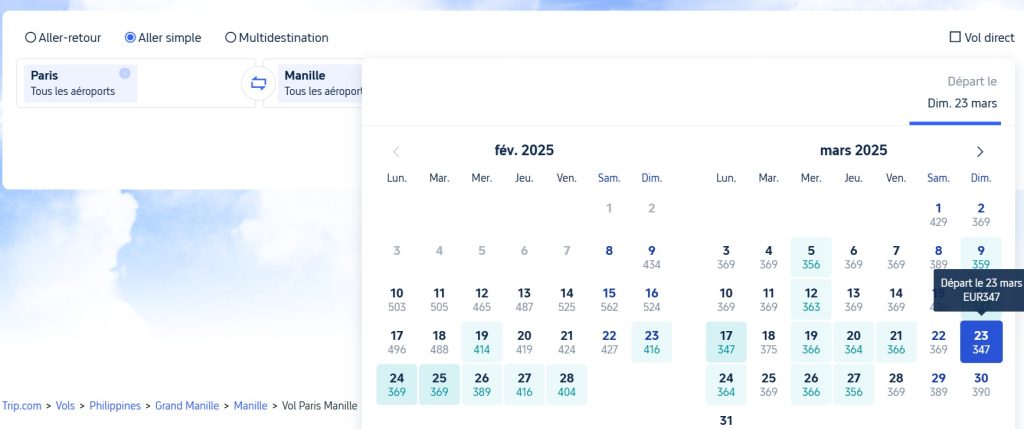The width and height of the screenshot is (1024, 429).
Task: Open the Philippines breadcrumb link
Action: click(115, 405)
